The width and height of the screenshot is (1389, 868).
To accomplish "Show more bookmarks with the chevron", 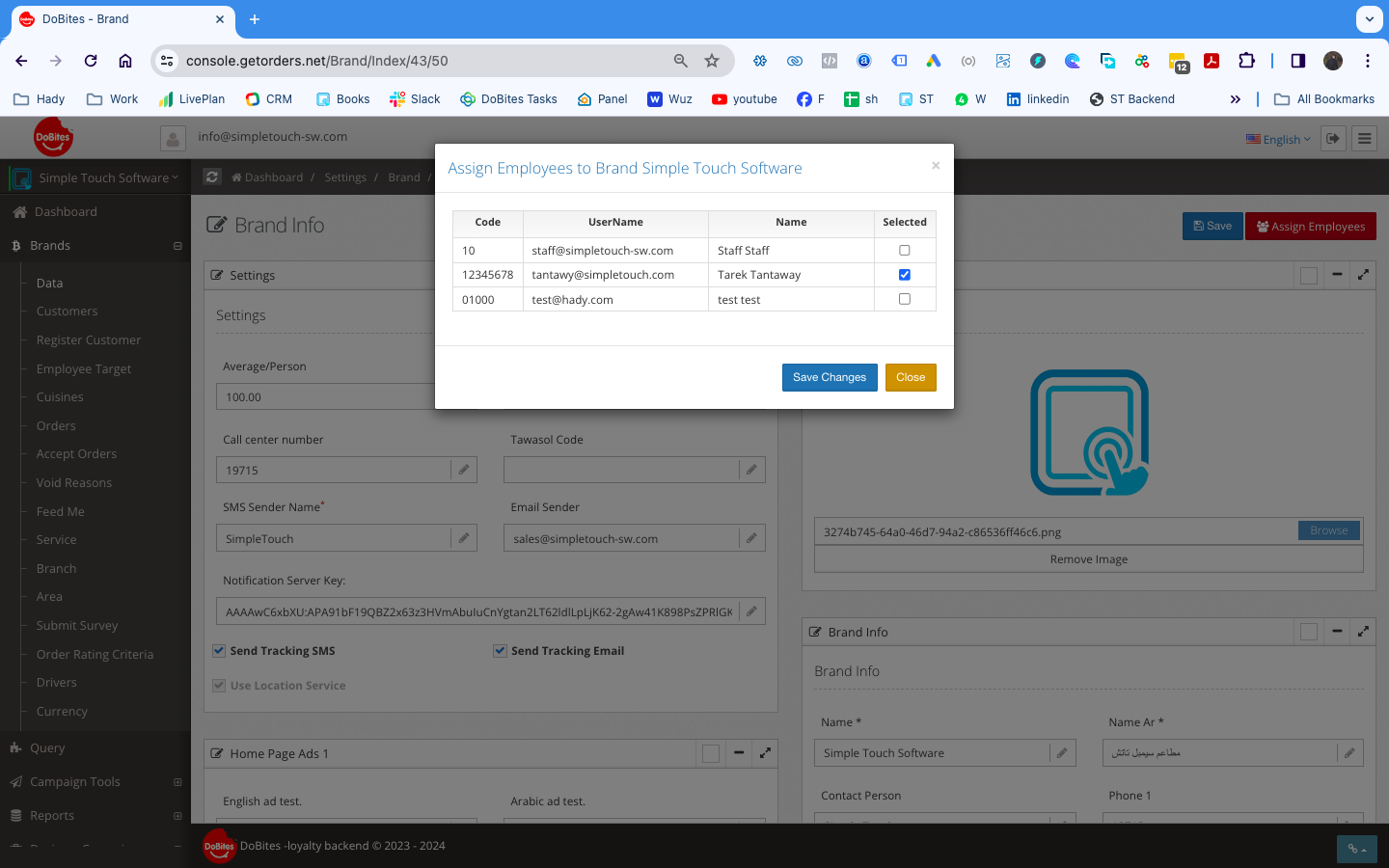I will pyautogui.click(x=1236, y=99).
